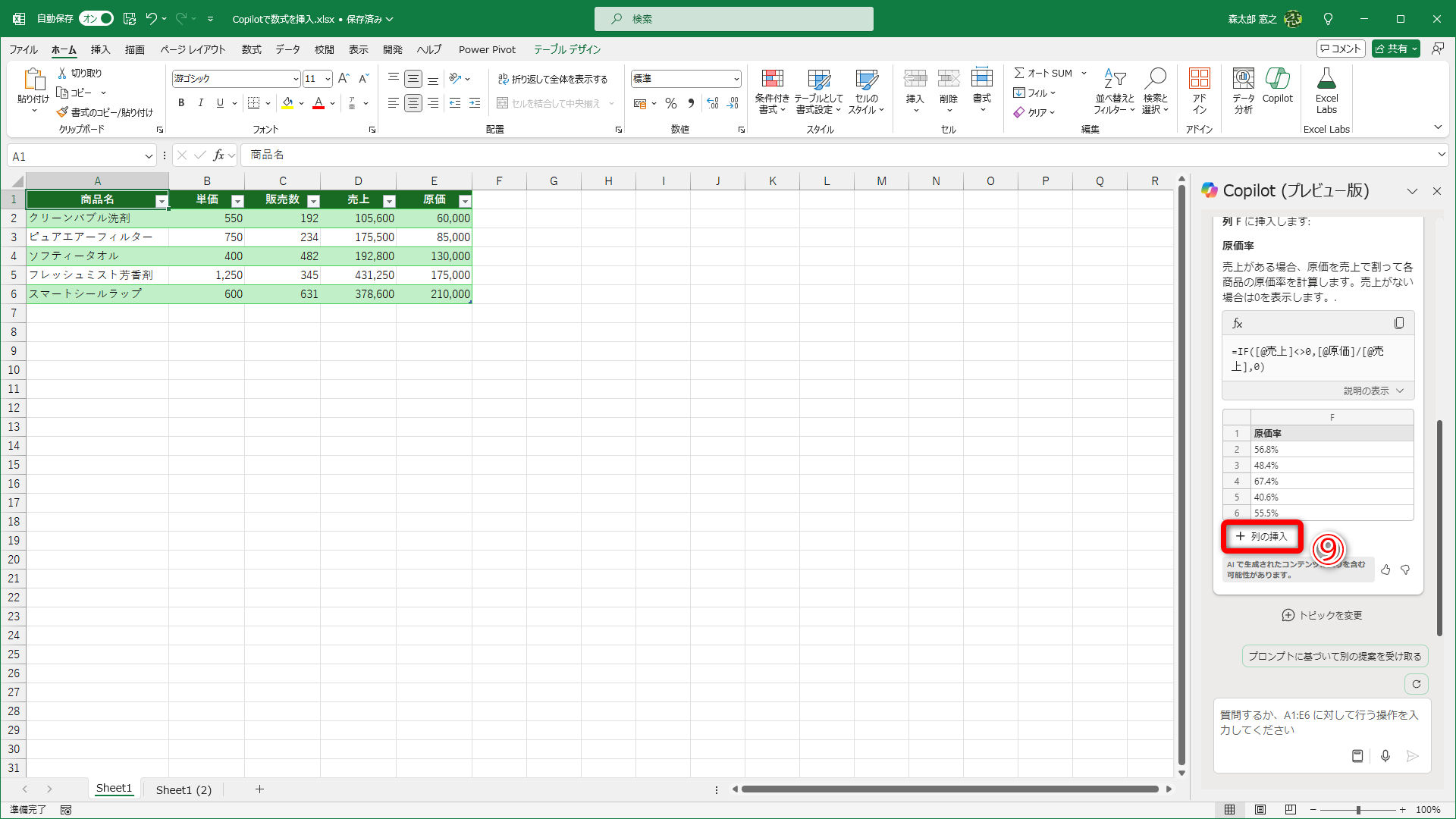Click プロンプトに基づいて別の提案を受け取る button

point(1335,656)
